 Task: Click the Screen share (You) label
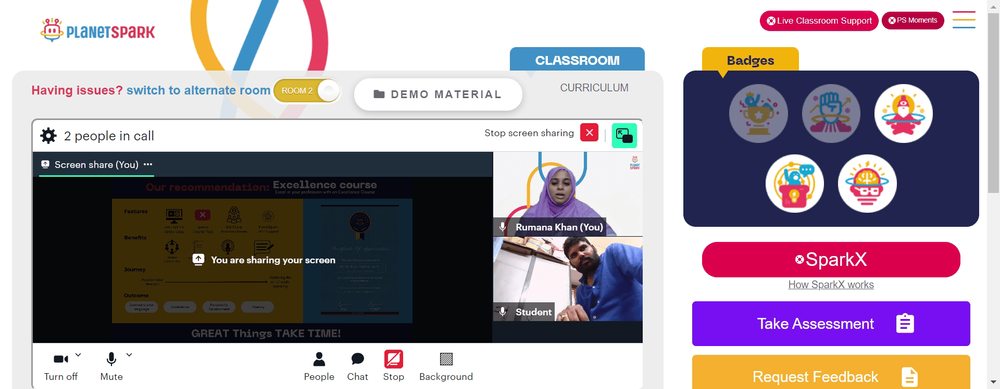coord(96,165)
